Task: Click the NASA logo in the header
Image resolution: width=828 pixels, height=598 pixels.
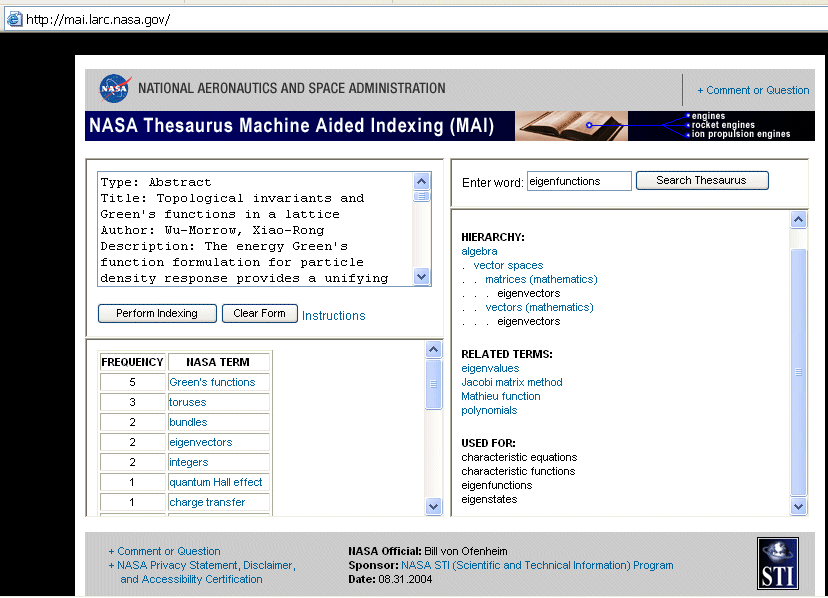Action: point(115,89)
